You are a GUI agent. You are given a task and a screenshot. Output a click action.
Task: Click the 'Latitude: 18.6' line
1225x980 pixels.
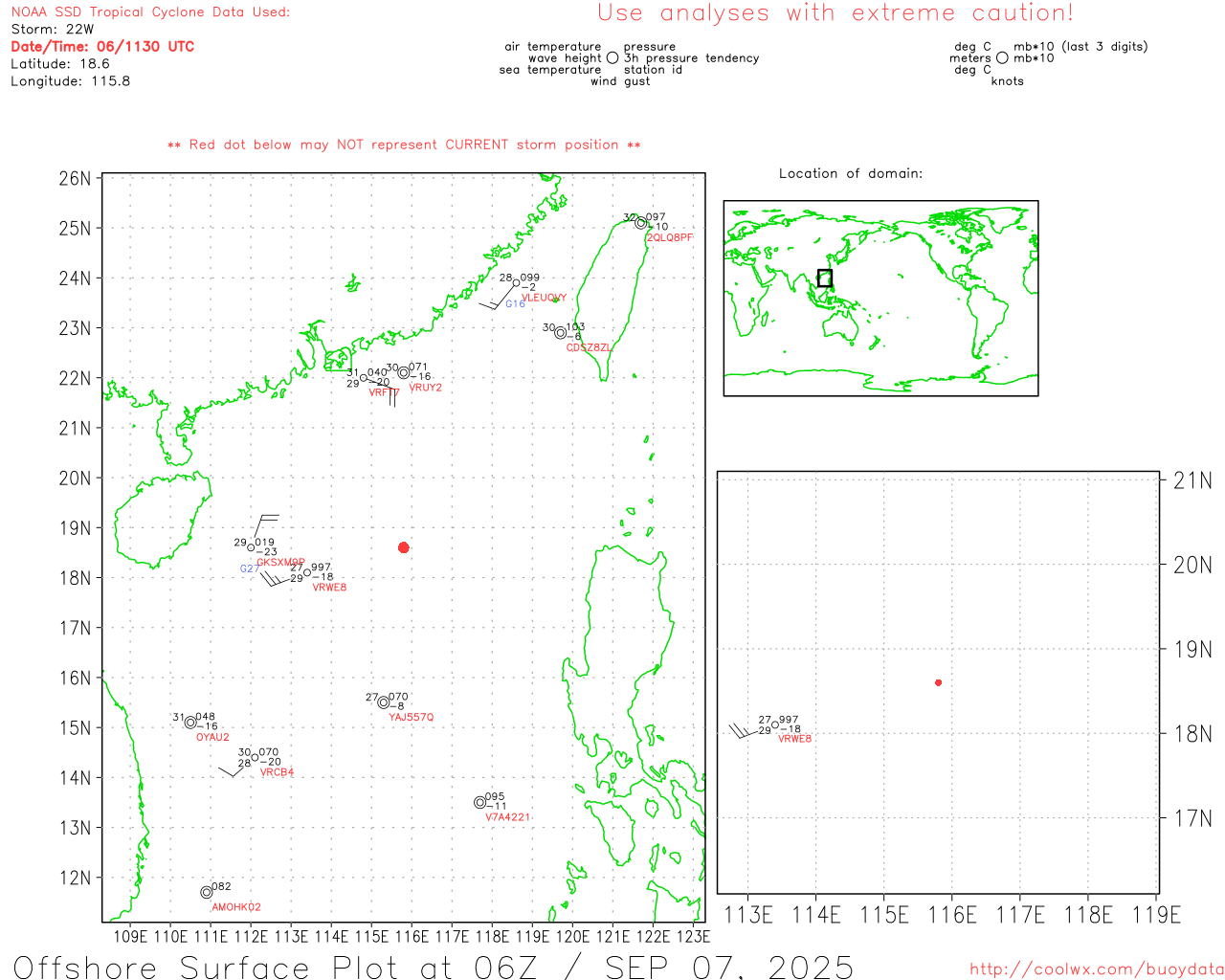(60, 64)
